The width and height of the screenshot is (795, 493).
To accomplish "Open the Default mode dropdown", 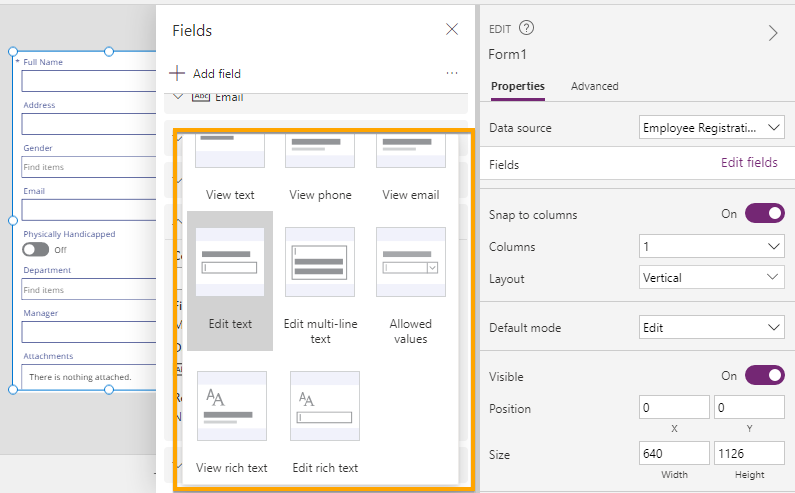I will [x=711, y=328].
